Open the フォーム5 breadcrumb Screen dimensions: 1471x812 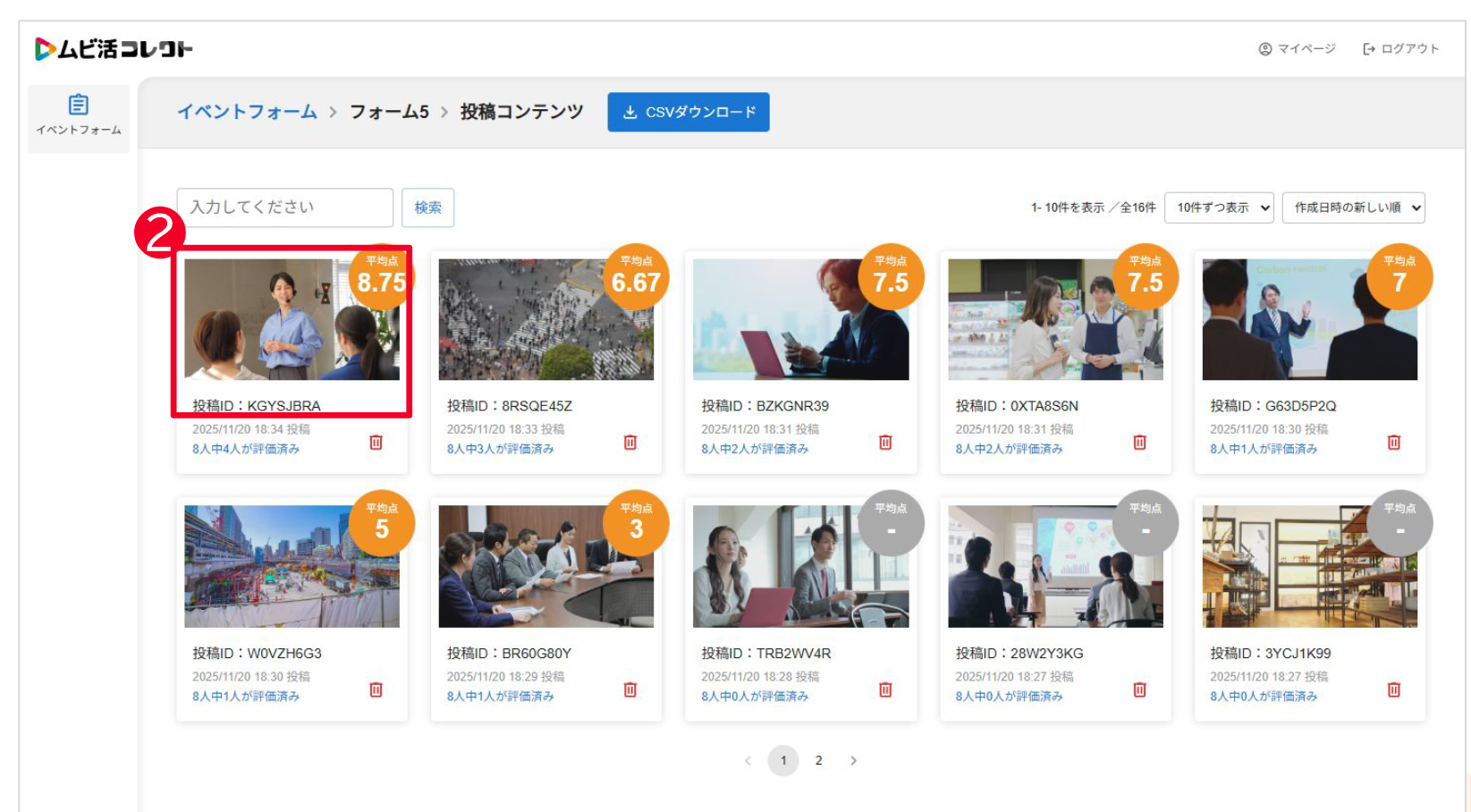click(x=389, y=112)
